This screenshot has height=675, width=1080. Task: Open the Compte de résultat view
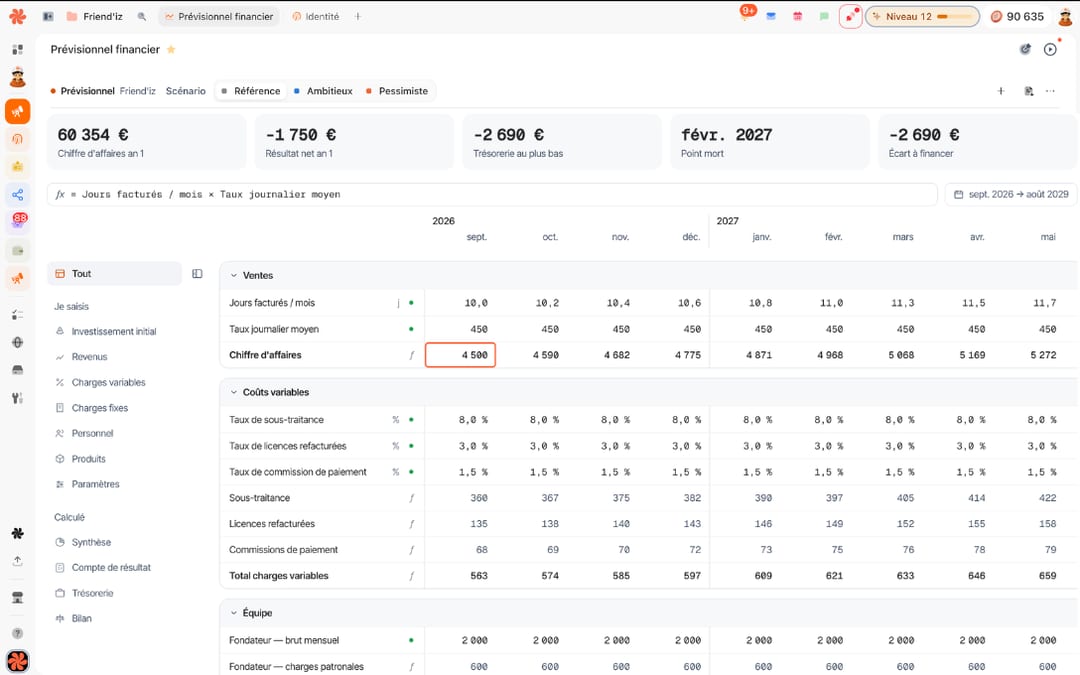pos(111,568)
